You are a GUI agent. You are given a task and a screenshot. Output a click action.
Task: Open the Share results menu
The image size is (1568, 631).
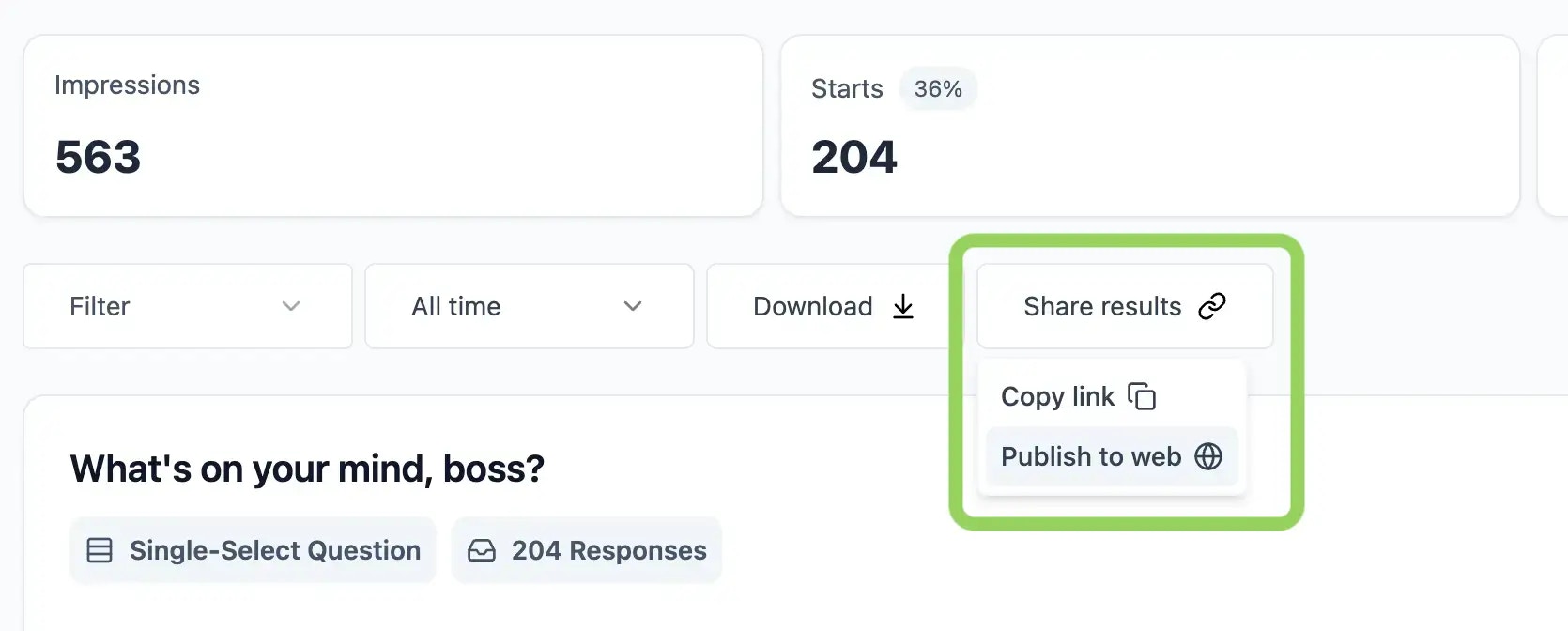click(1124, 306)
